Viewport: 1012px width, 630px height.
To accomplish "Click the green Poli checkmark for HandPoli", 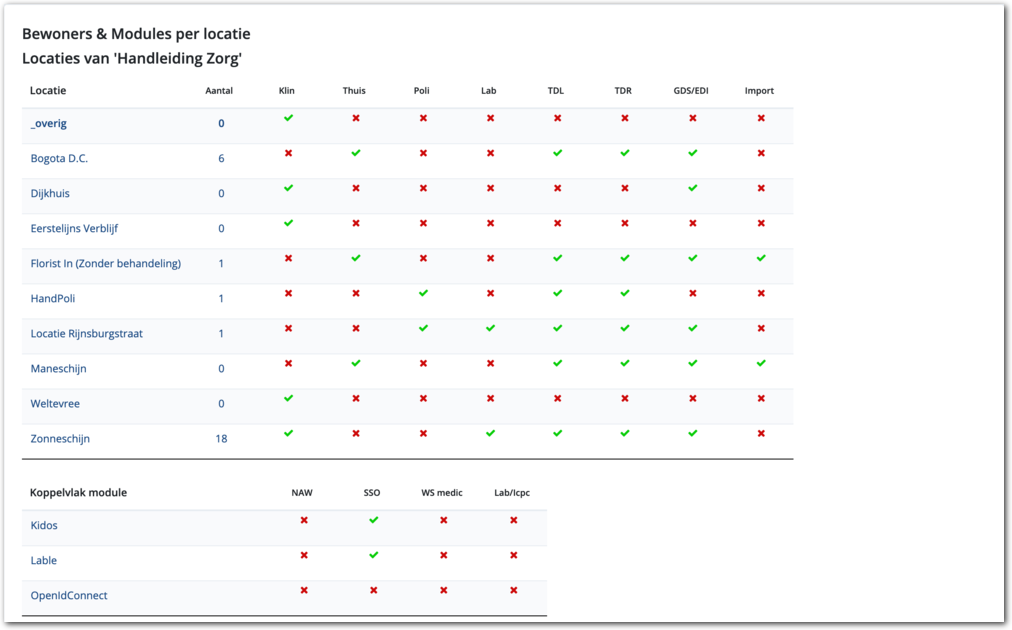I will coord(423,293).
